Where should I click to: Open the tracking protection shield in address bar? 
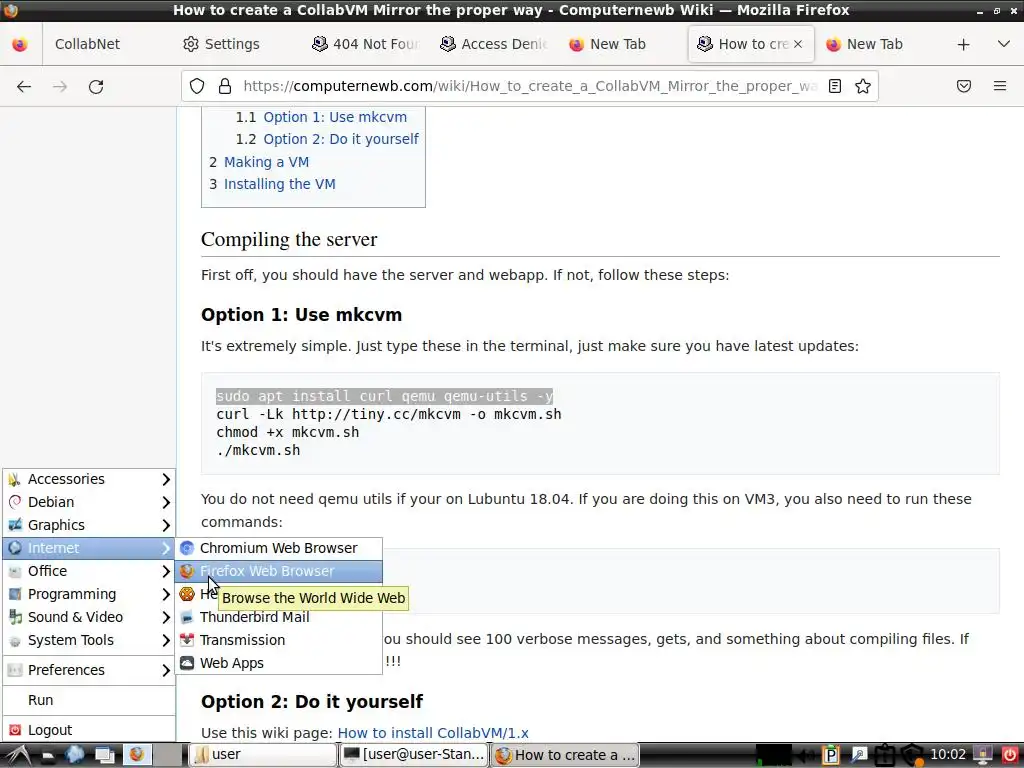(197, 86)
